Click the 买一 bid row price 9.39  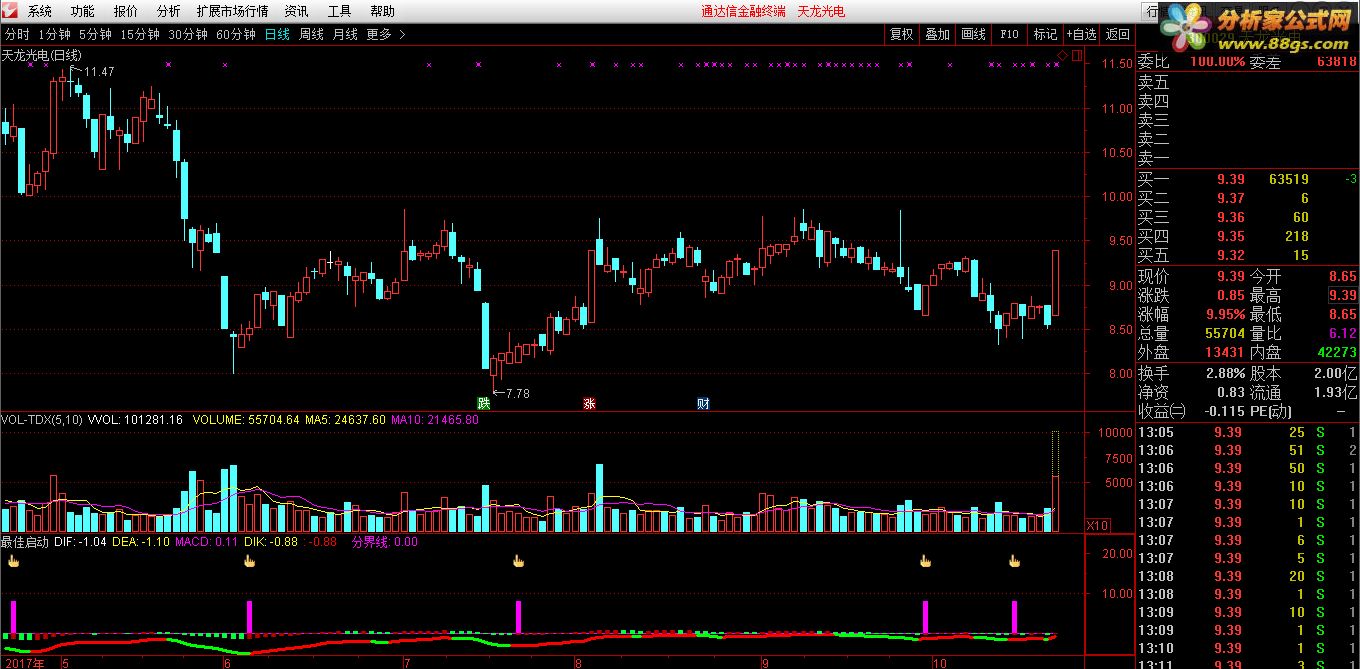(1230, 180)
